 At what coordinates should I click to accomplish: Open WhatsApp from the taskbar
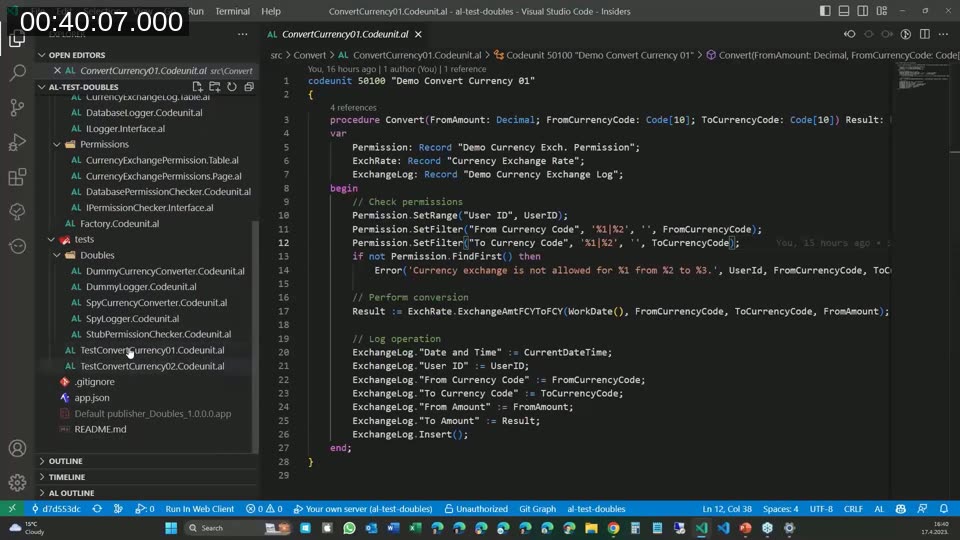tap(349, 528)
